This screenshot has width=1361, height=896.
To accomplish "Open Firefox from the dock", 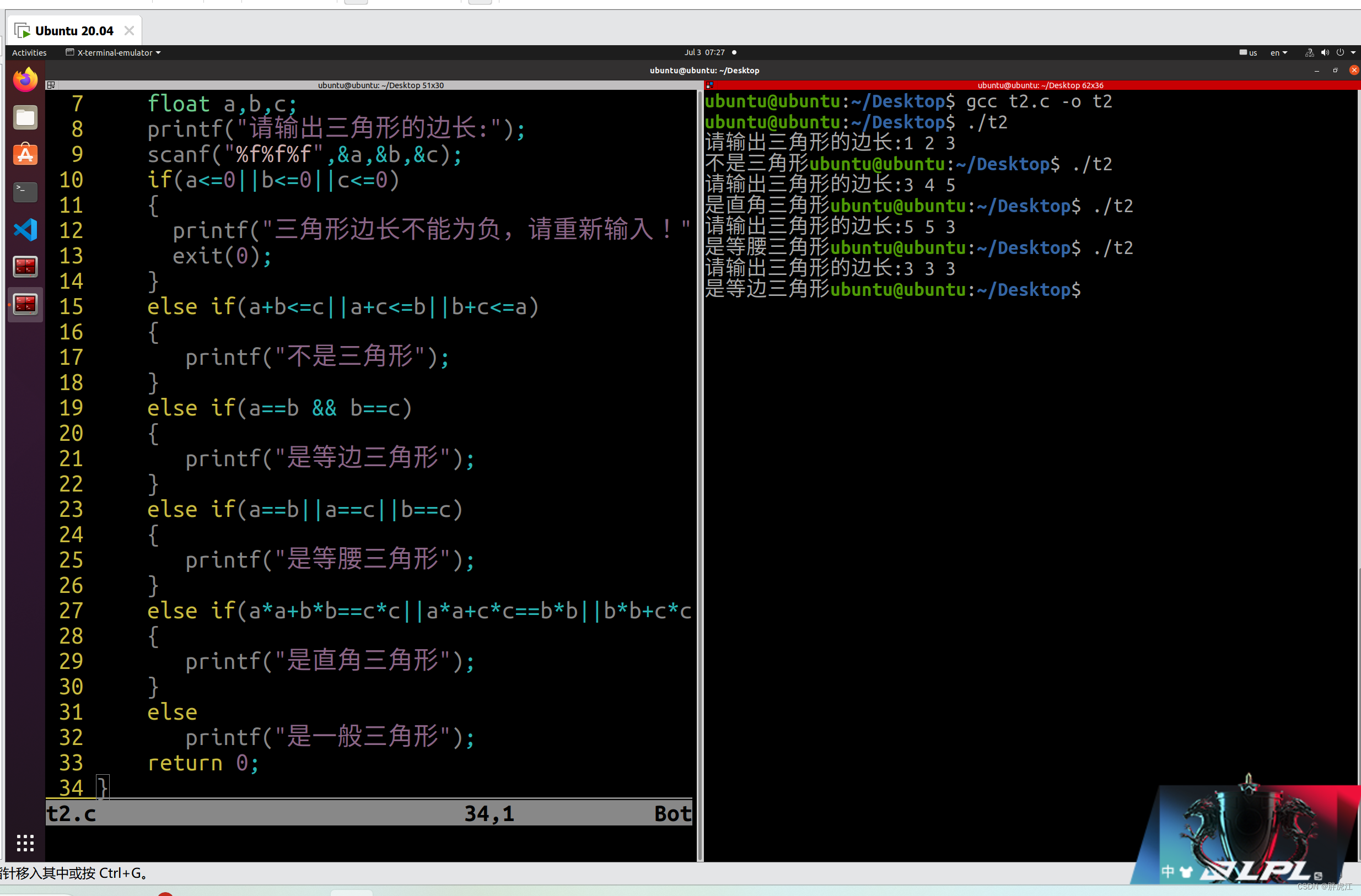I will pyautogui.click(x=25, y=80).
